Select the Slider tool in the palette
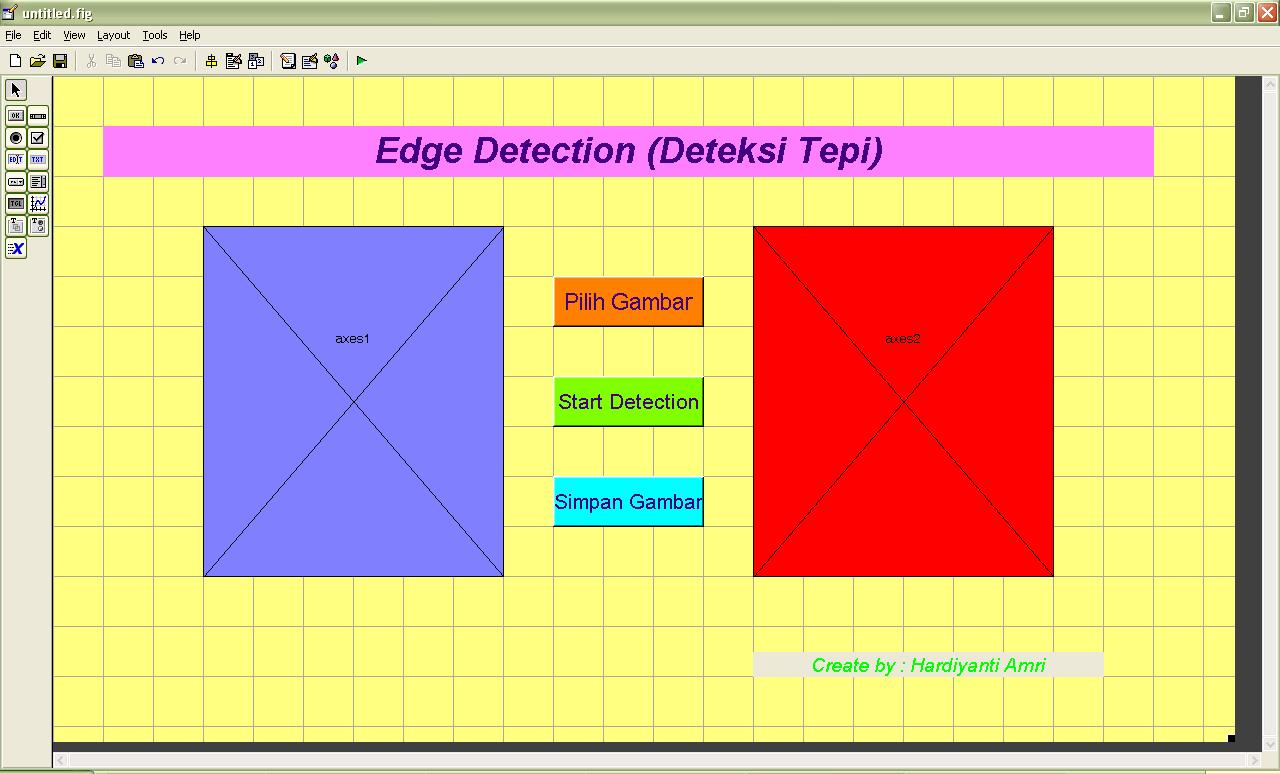This screenshot has height=774, width=1280. (37, 116)
